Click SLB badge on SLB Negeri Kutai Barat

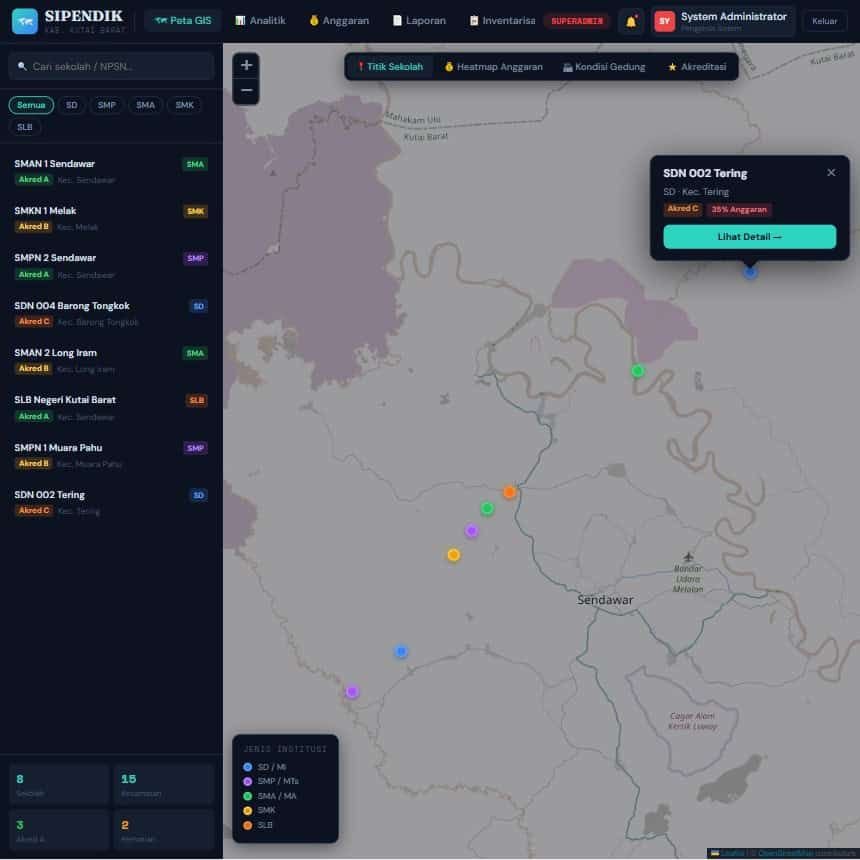(x=196, y=400)
